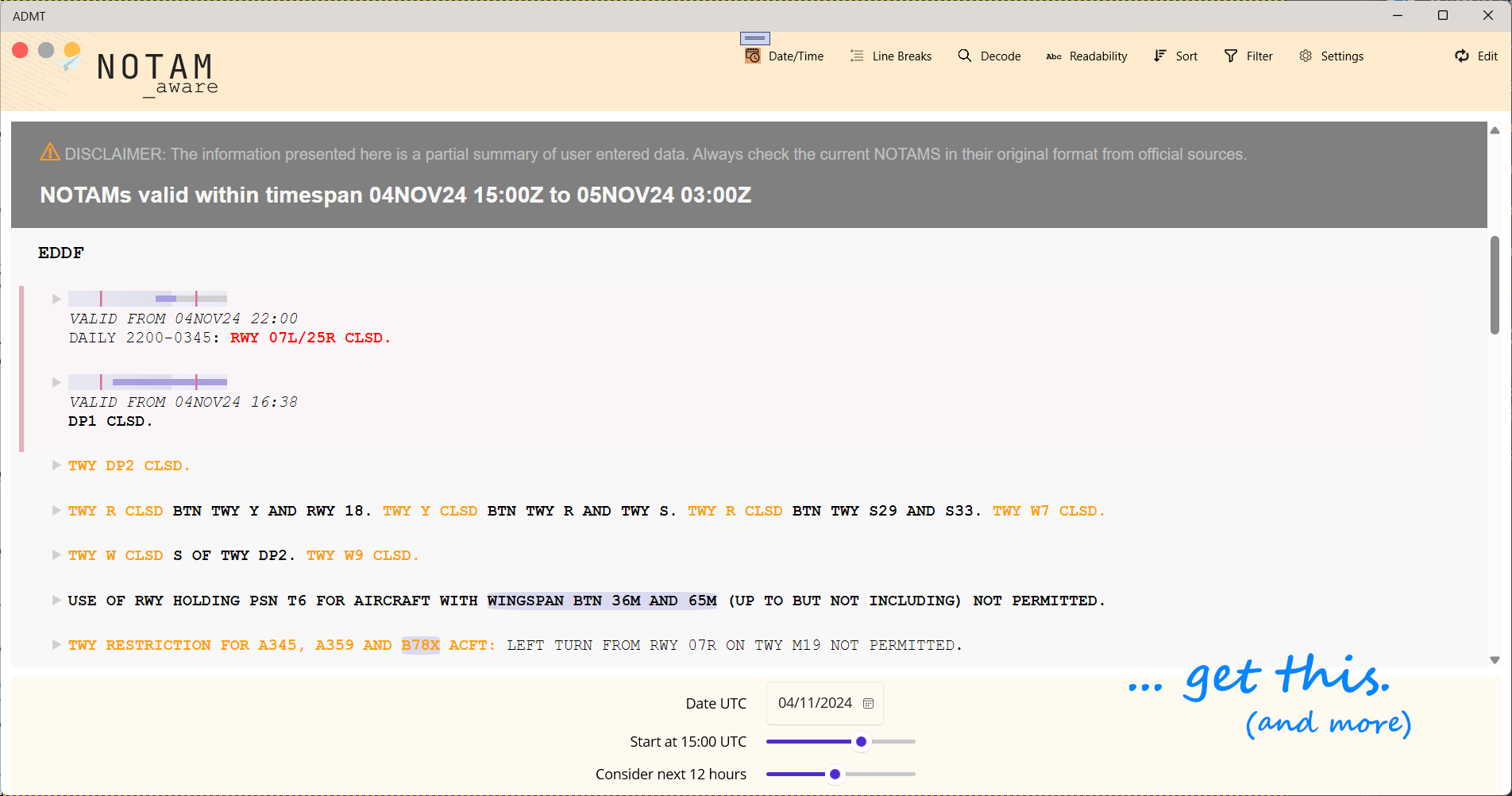Expand the TWY restriction A345 entry
Screen dimensions: 1512x796
point(56,644)
